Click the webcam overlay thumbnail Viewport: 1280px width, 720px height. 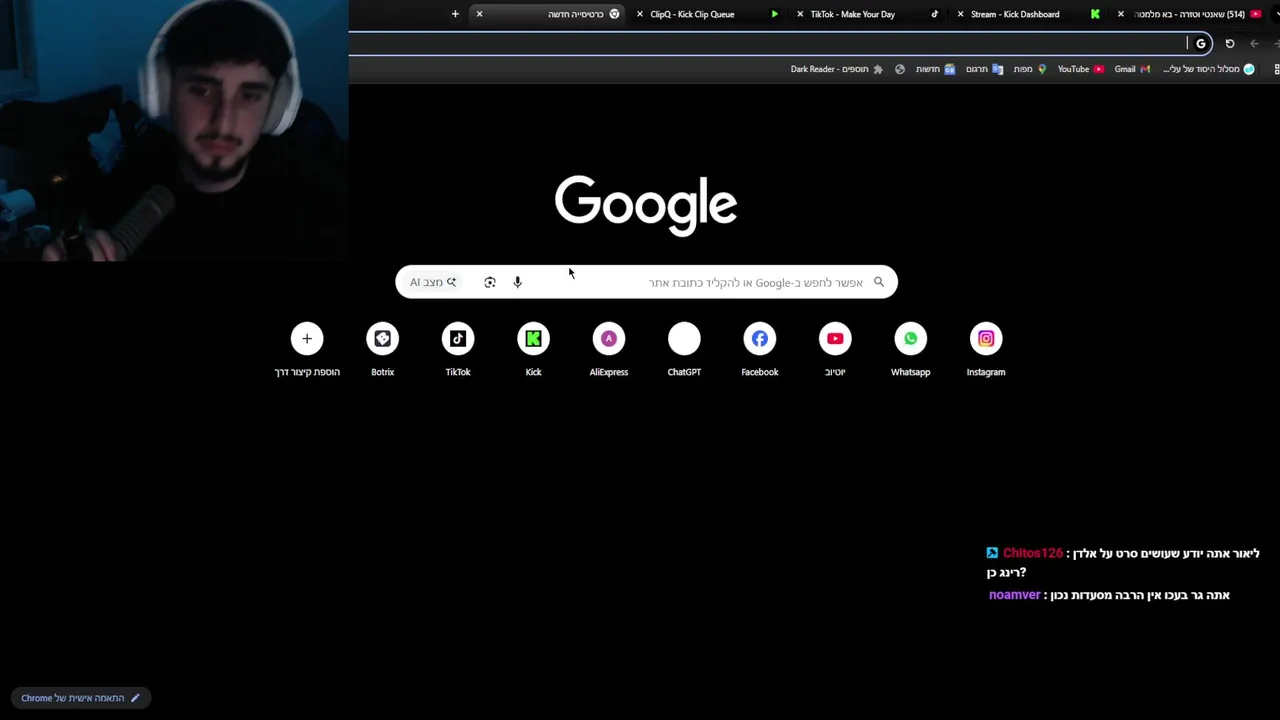[174, 130]
